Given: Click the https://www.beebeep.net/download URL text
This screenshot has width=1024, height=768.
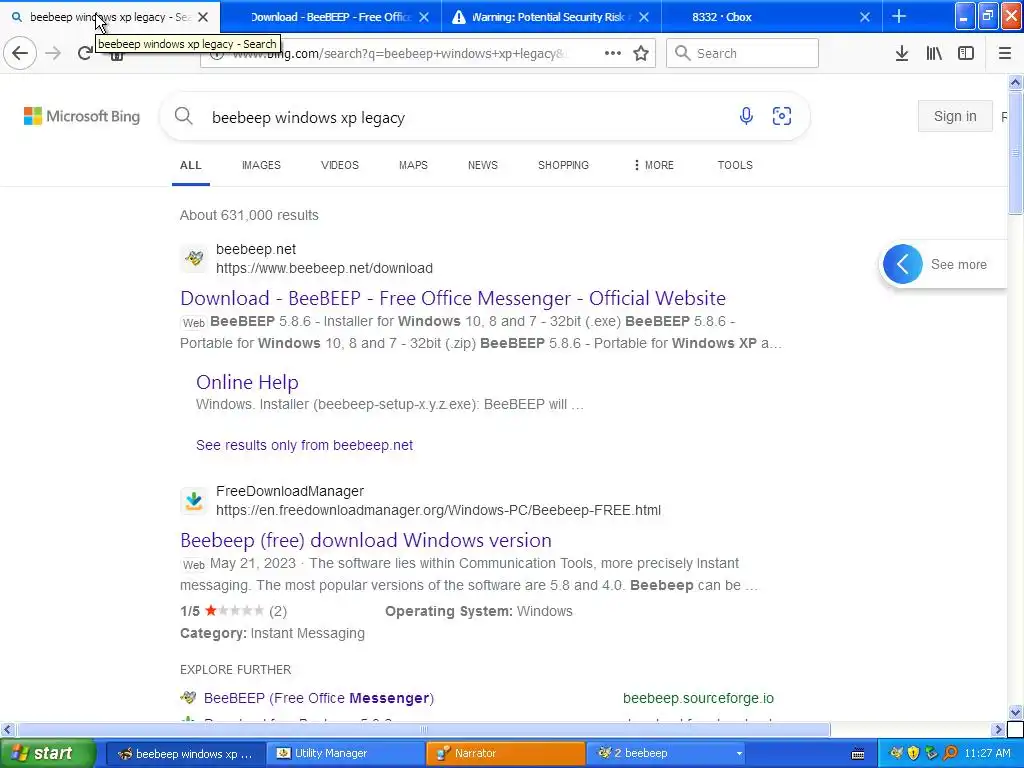Looking at the screenshot, I should click(325, 268).
